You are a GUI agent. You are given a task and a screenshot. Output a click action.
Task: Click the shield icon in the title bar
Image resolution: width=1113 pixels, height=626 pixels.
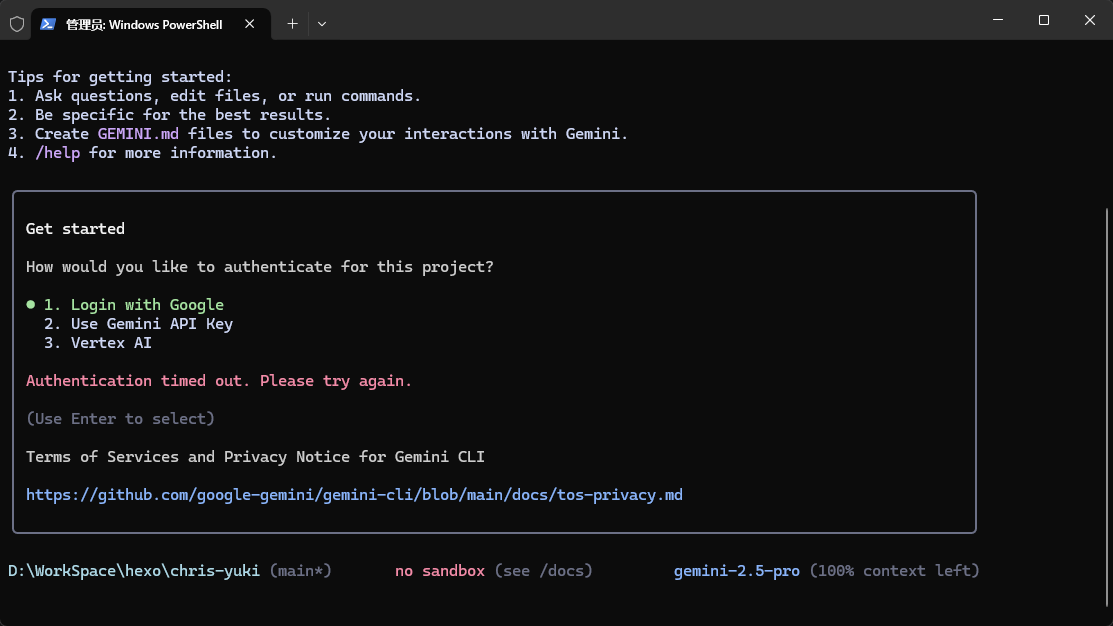(16, 22)
